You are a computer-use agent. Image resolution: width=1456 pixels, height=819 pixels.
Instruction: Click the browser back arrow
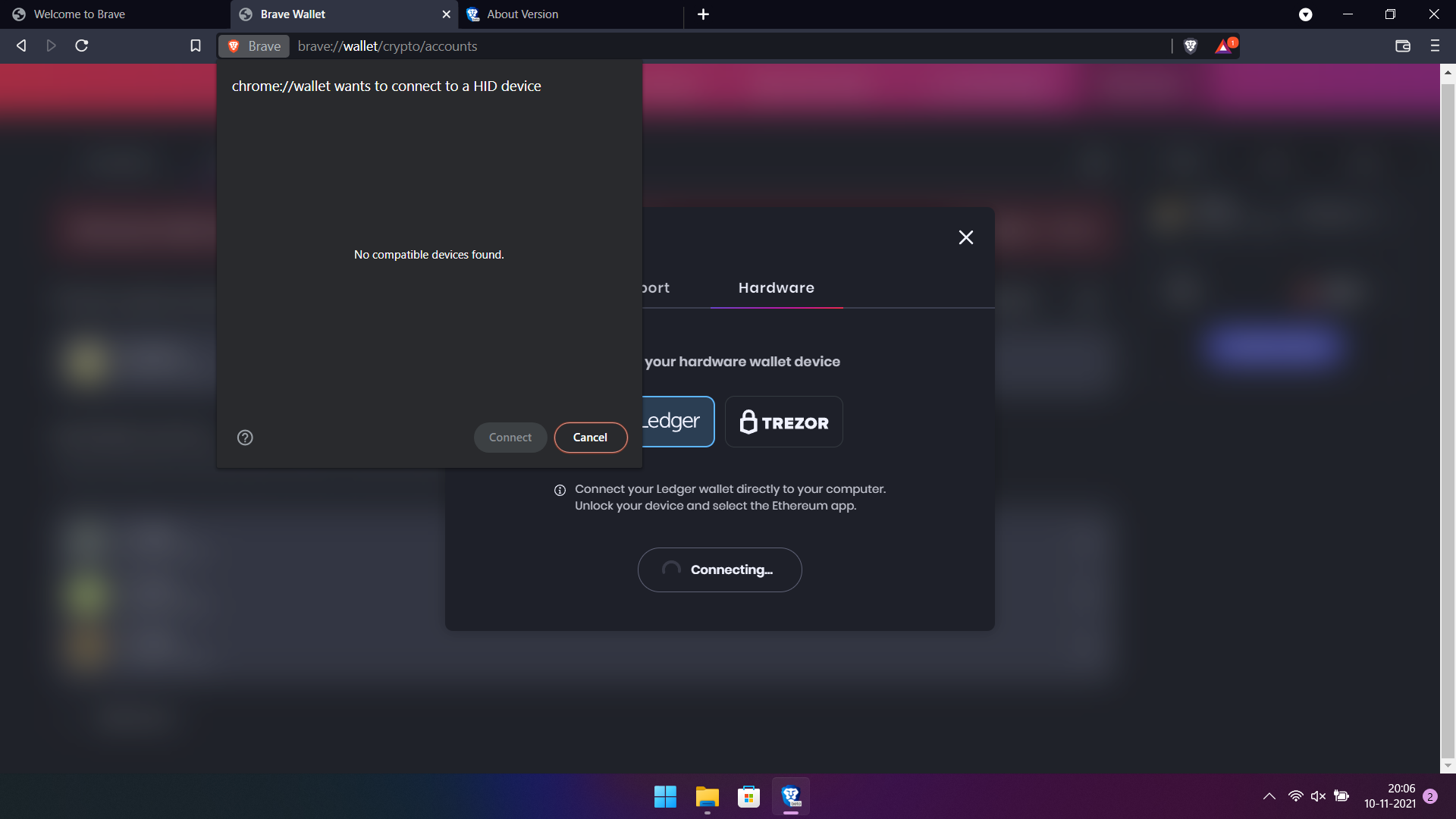point(21,45)
